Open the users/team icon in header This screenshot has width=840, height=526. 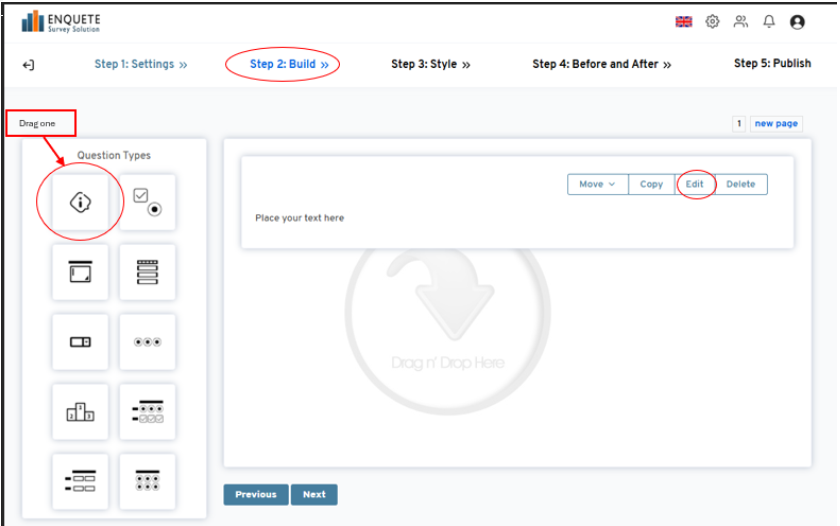tap(740, 21)
